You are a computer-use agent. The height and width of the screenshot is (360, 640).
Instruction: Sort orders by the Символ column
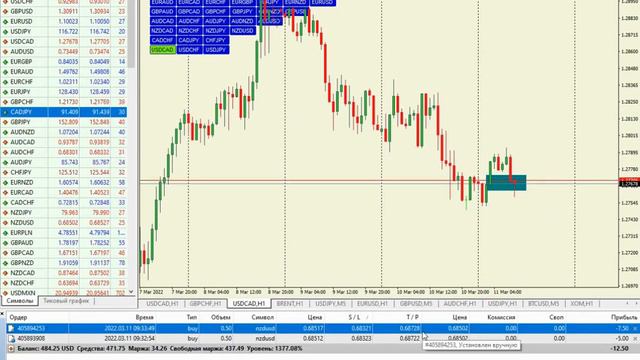262,317
